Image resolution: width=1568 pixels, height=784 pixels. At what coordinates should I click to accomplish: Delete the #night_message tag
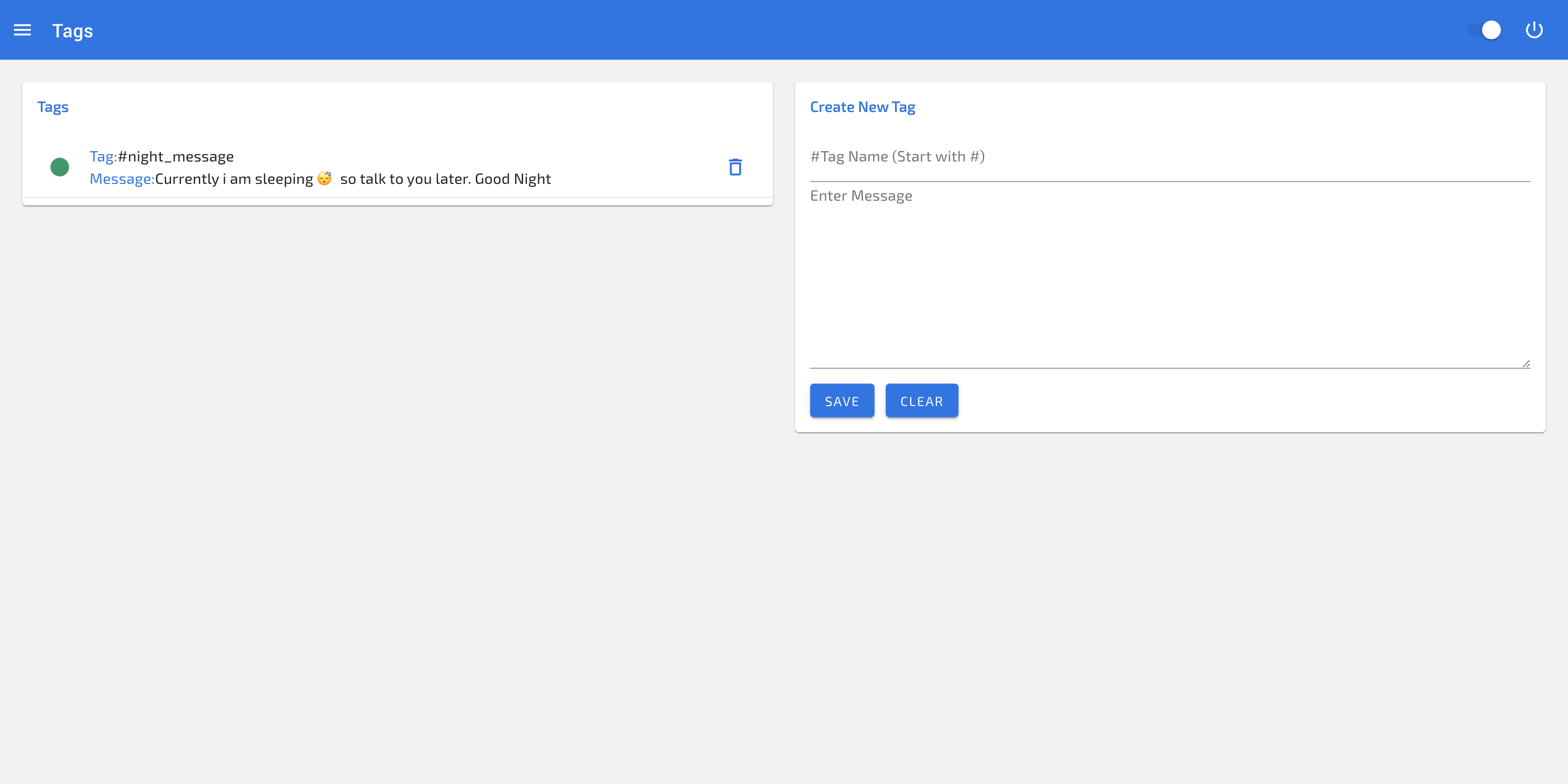click(735, 167)
